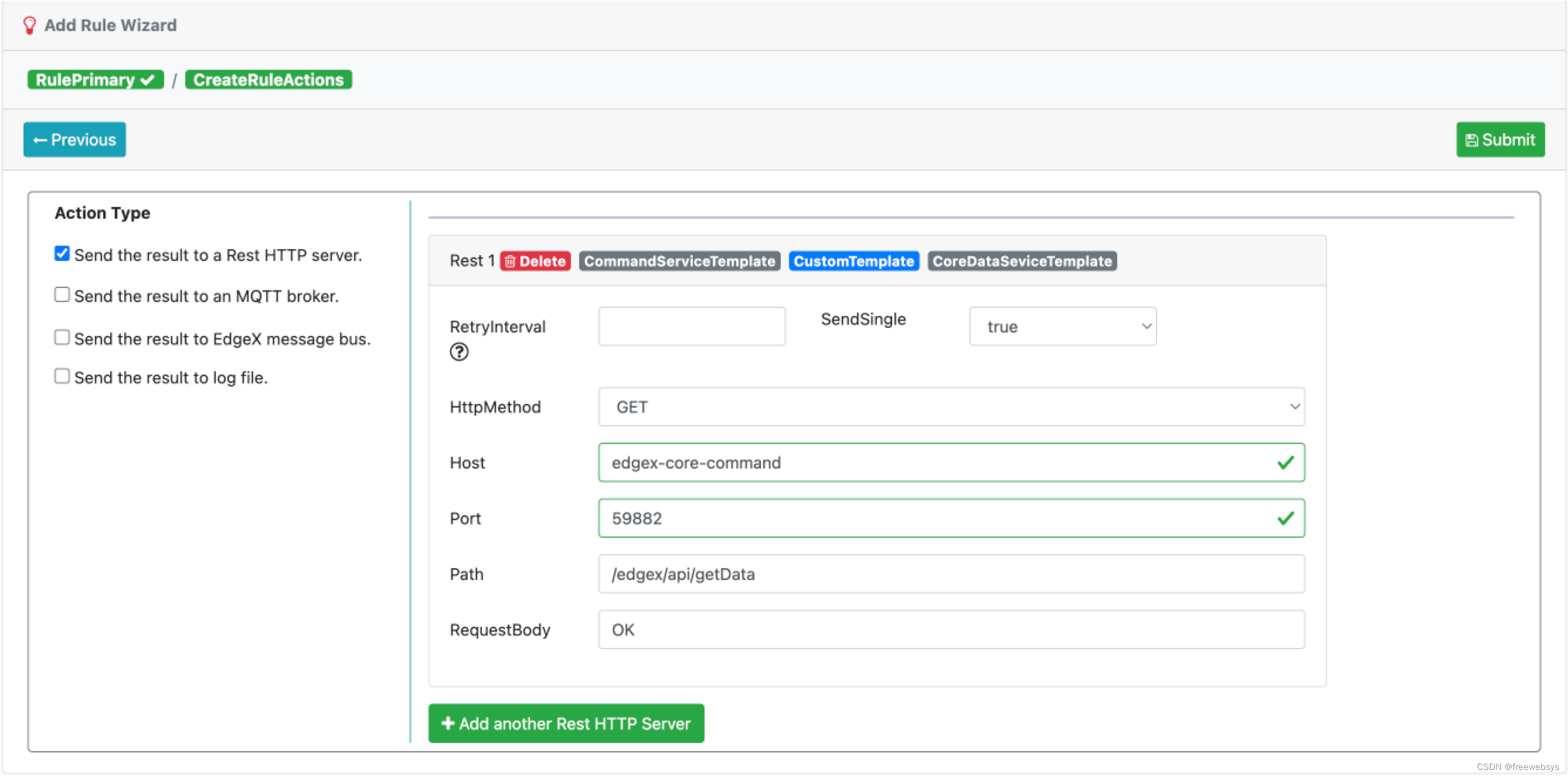1568x777 pixels.
Task: Enable Send the result to an MQTT broker
Action: tap(62, 295)
